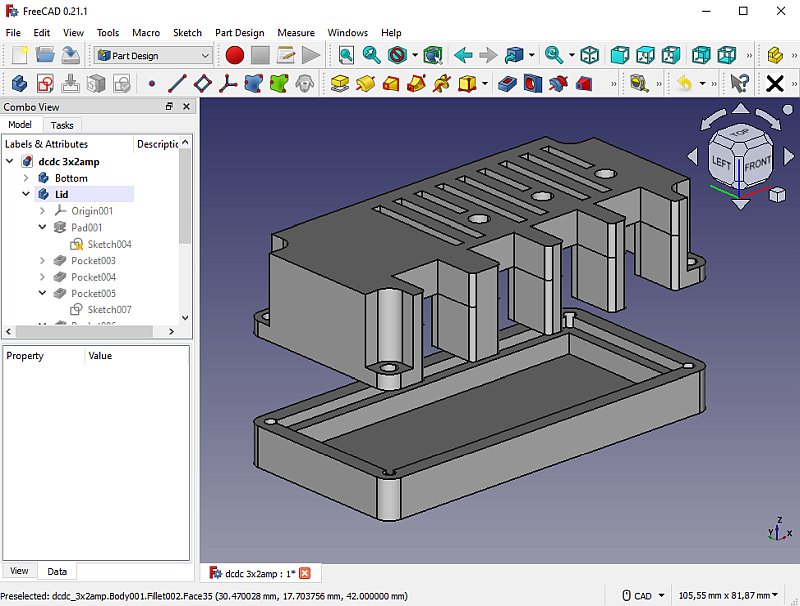This screenshot has width=800, height=606.
Task: Create a new sketch icon
Action: point(45,83)
